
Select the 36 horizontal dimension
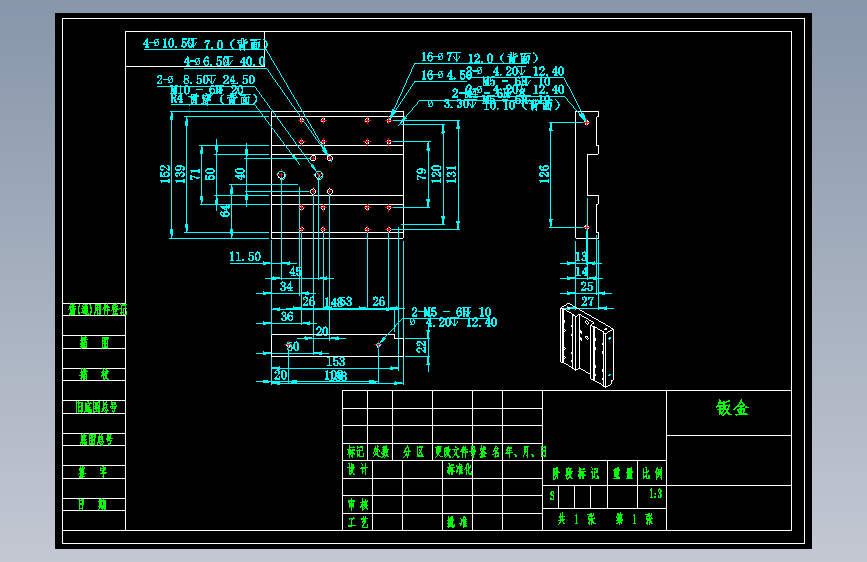286,316
